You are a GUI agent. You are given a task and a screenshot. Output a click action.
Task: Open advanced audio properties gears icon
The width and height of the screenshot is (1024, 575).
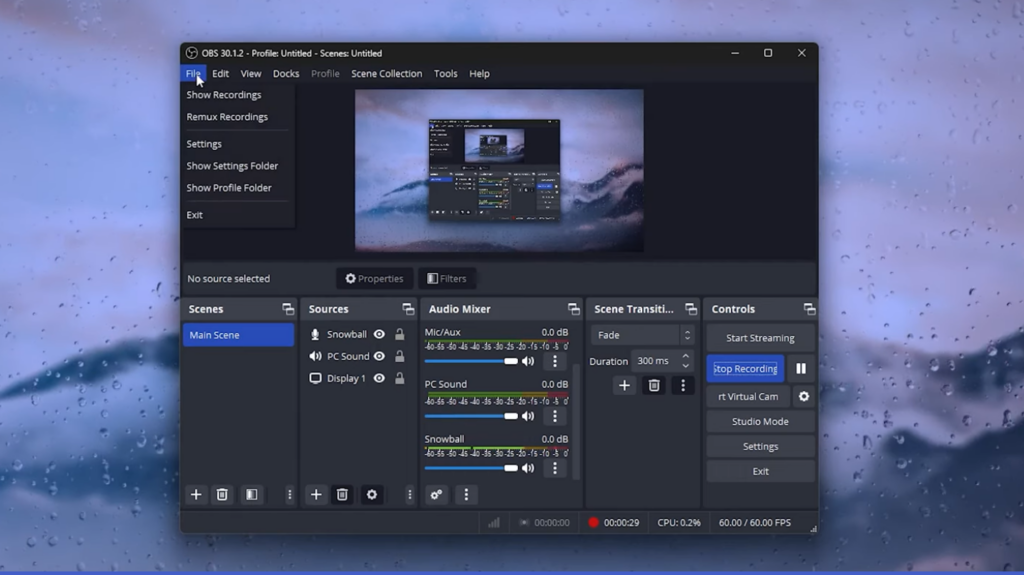(x=436, y=494)
